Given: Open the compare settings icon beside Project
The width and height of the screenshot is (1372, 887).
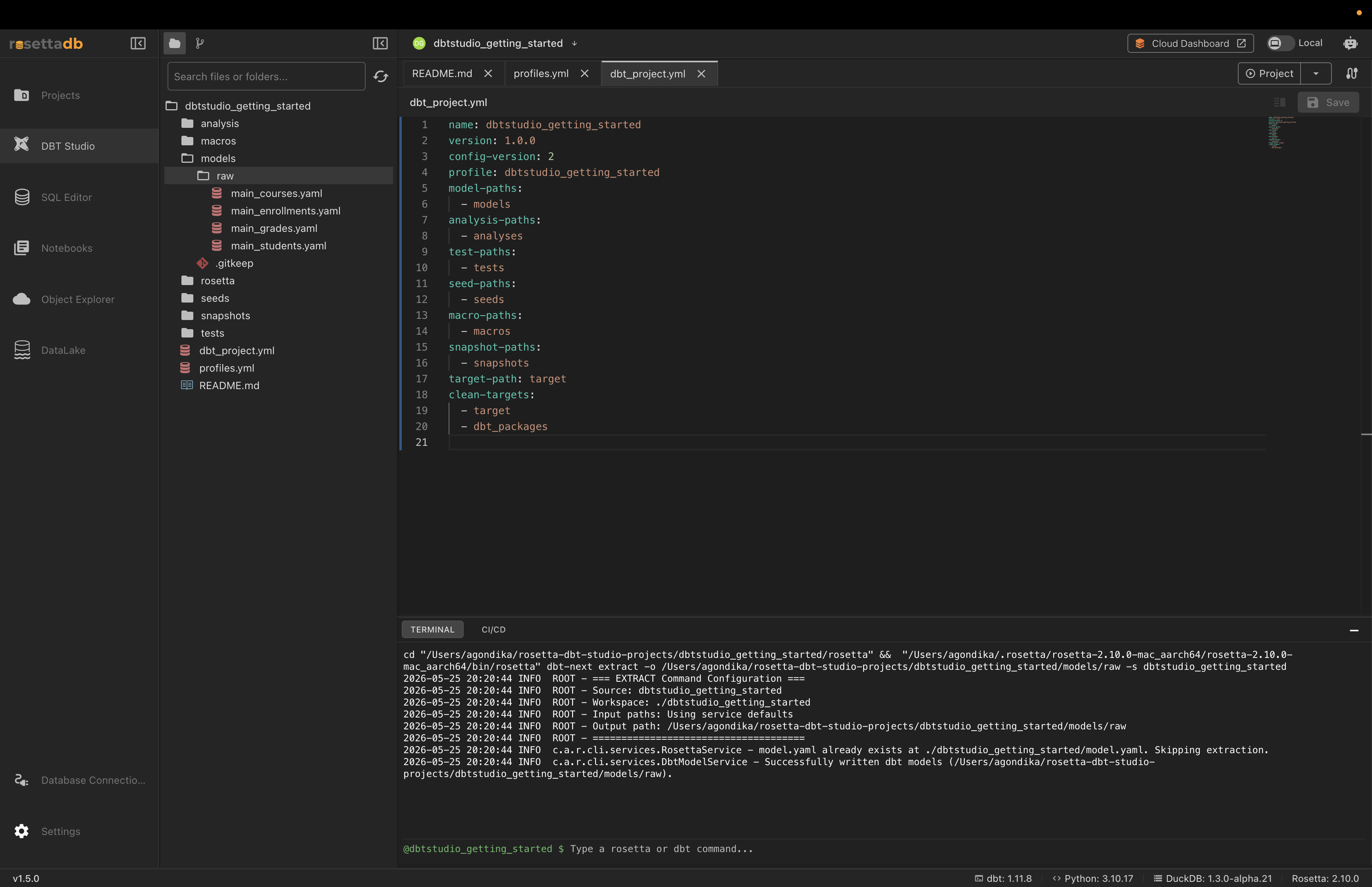Looking at the screenshot, I should tap(1352, 74).
